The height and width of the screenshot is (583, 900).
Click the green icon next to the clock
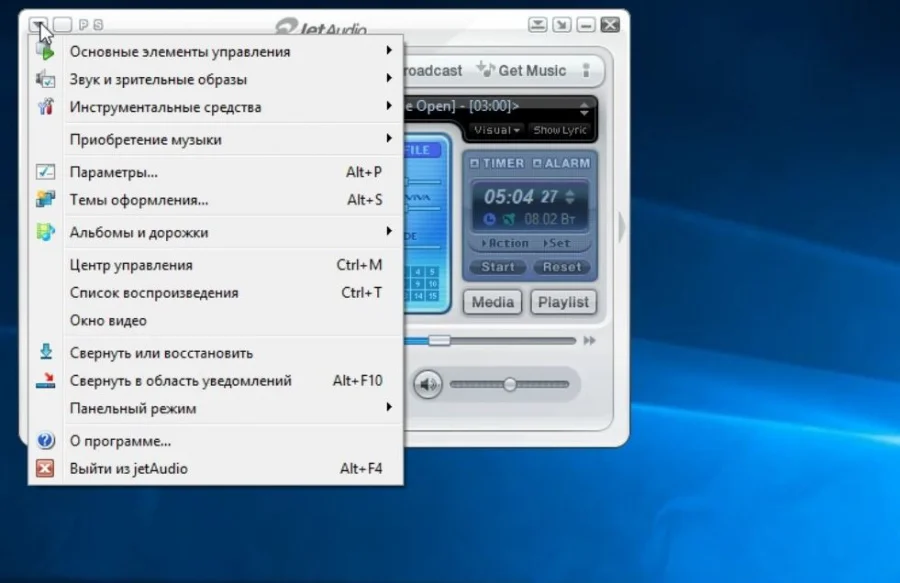click(509, 219)
